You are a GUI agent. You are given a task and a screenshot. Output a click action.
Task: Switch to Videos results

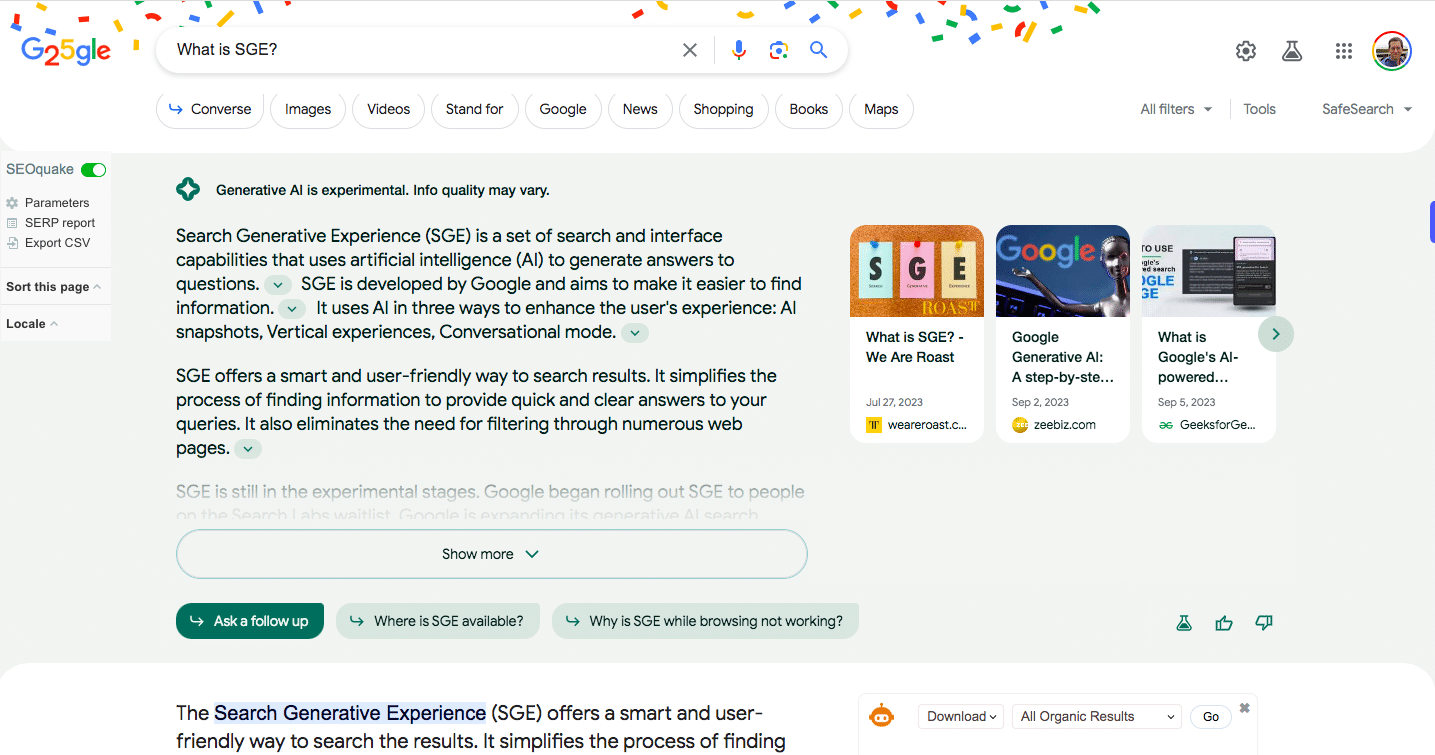(x=389, y=109)
